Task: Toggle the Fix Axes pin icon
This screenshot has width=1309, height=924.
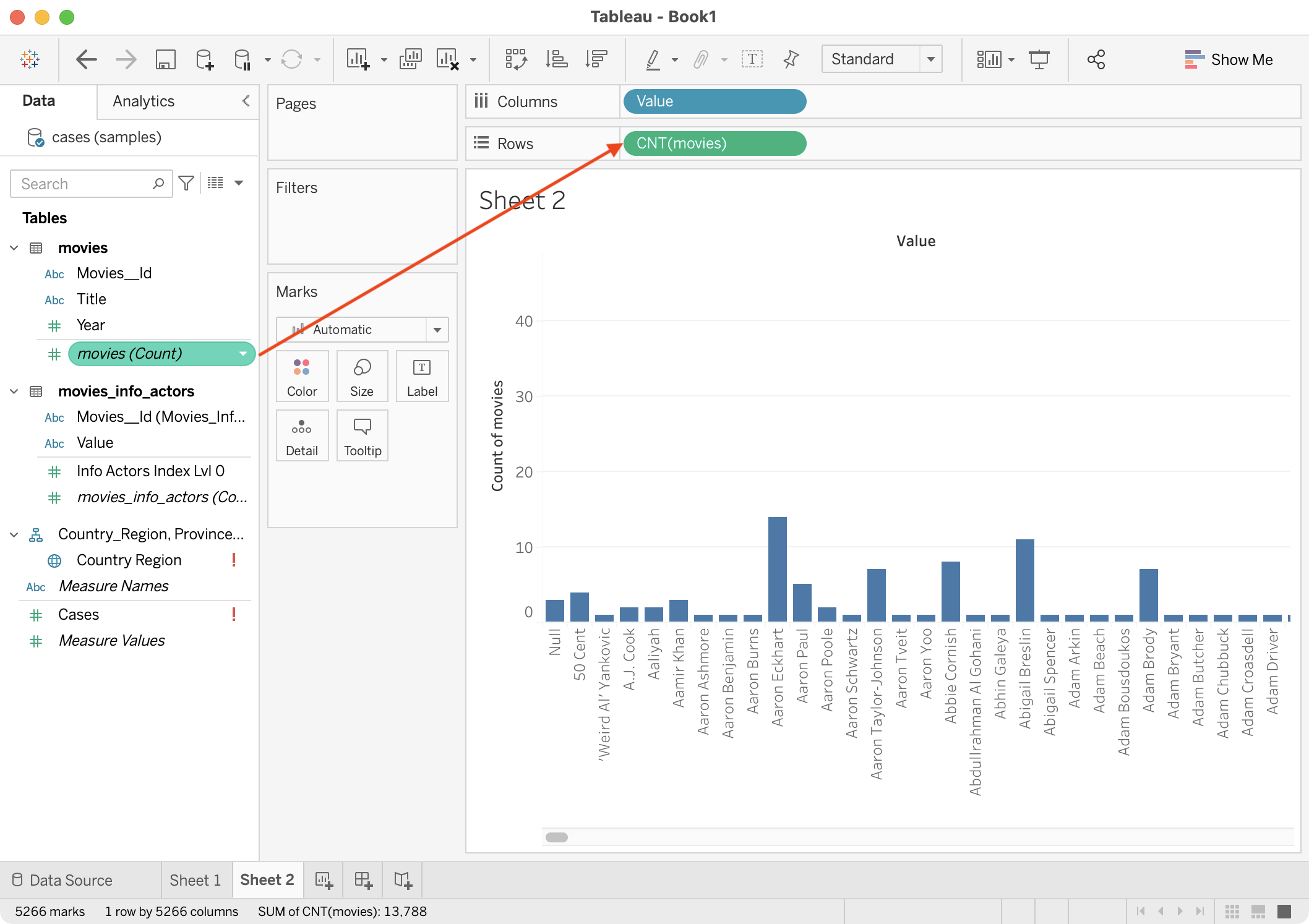Action: click(791, 59)
